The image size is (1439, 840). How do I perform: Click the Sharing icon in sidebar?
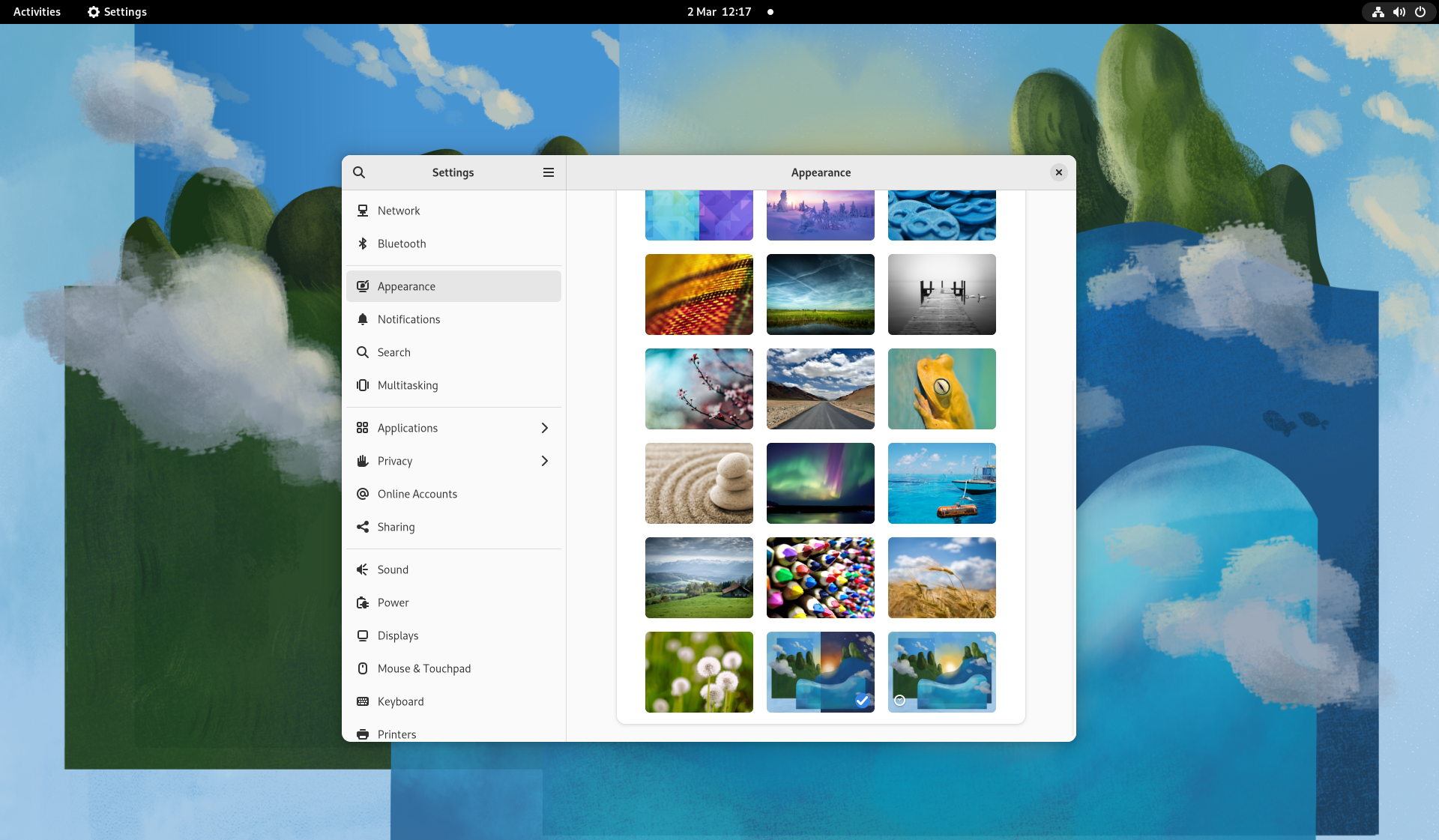click(x=363, y=527)
